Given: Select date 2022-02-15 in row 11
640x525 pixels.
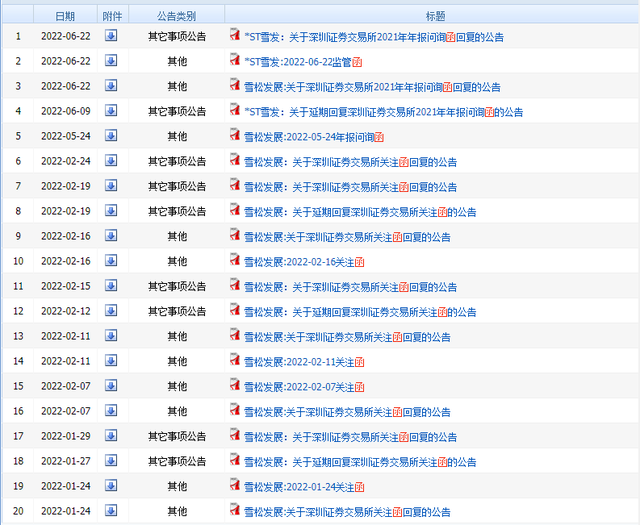Looking at the screenshot, I should click(x=66, y=286).
